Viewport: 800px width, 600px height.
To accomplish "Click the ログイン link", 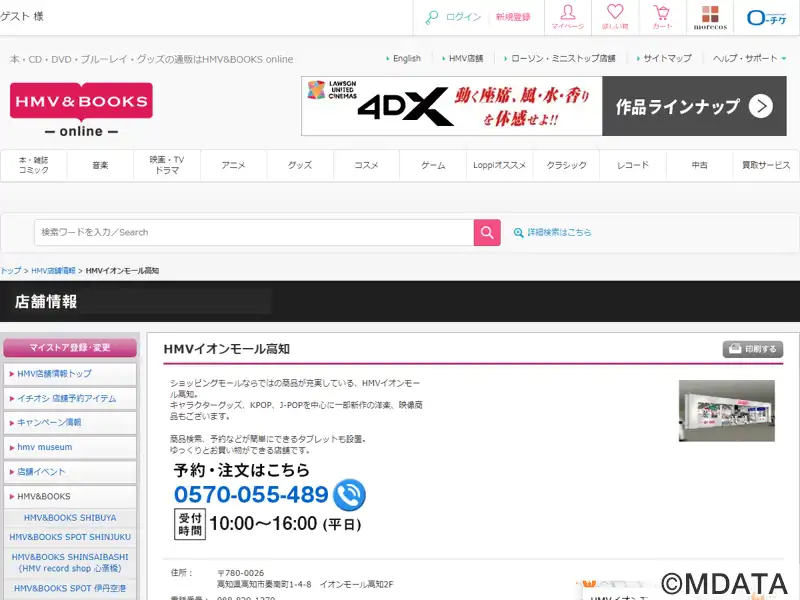I will tap(463, 17).
